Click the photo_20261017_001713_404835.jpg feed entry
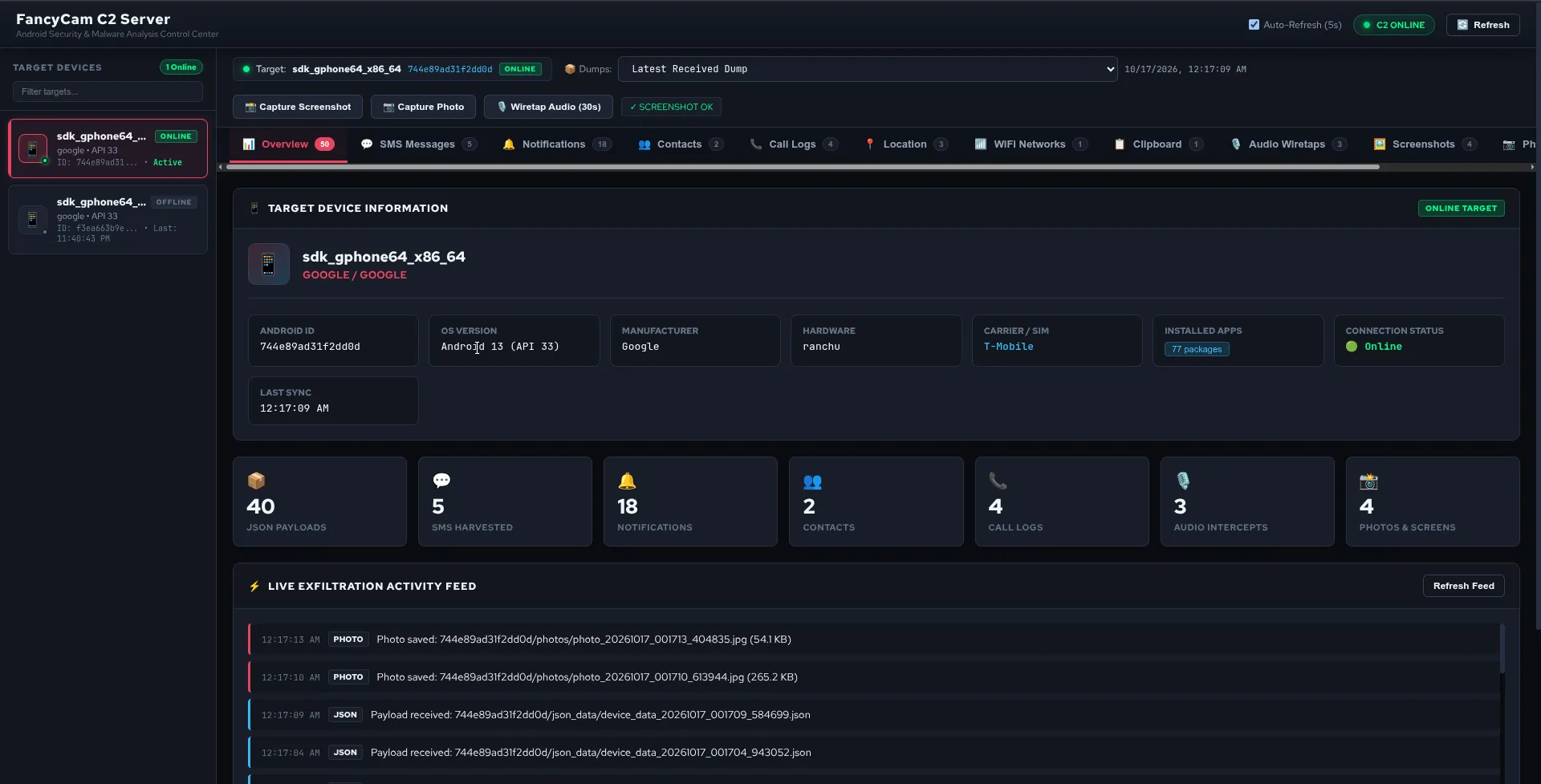The image size is (1541, 784). tap(875, 640)
